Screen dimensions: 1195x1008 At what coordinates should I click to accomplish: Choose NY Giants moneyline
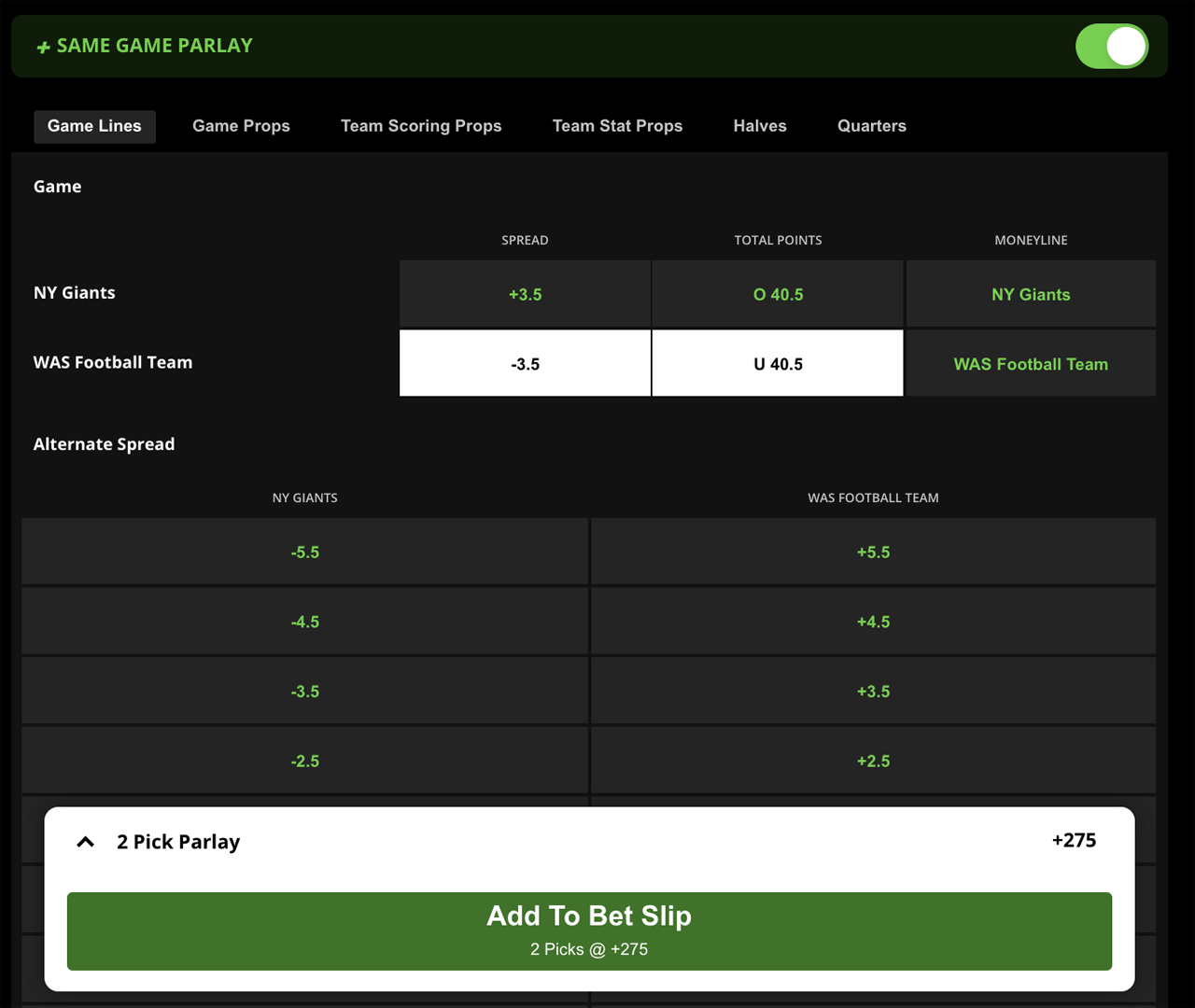coord(1031,294)
